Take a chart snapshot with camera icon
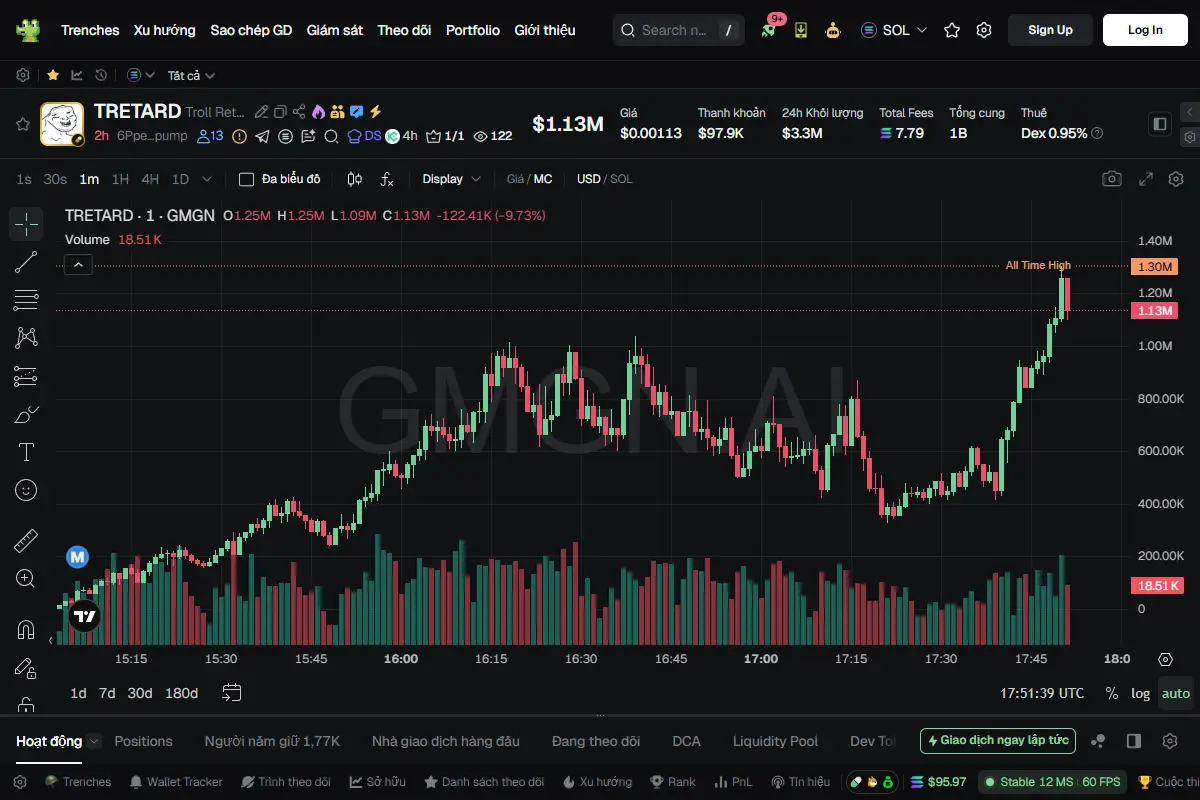 [1112, 179]
